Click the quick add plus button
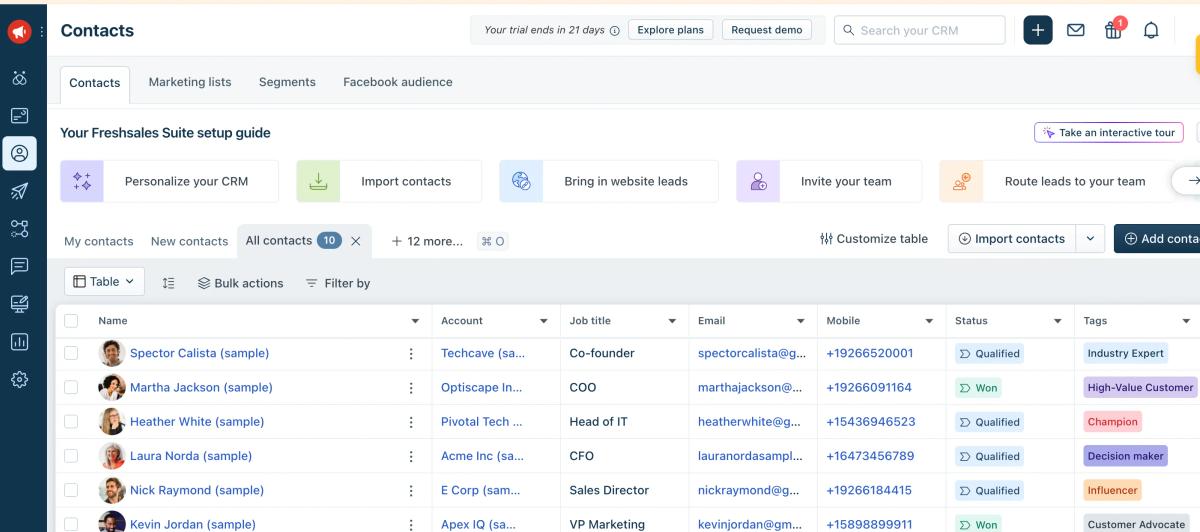Image resolution: width=1200 pixels, height=532 pixels. (x=1038, y=30)
